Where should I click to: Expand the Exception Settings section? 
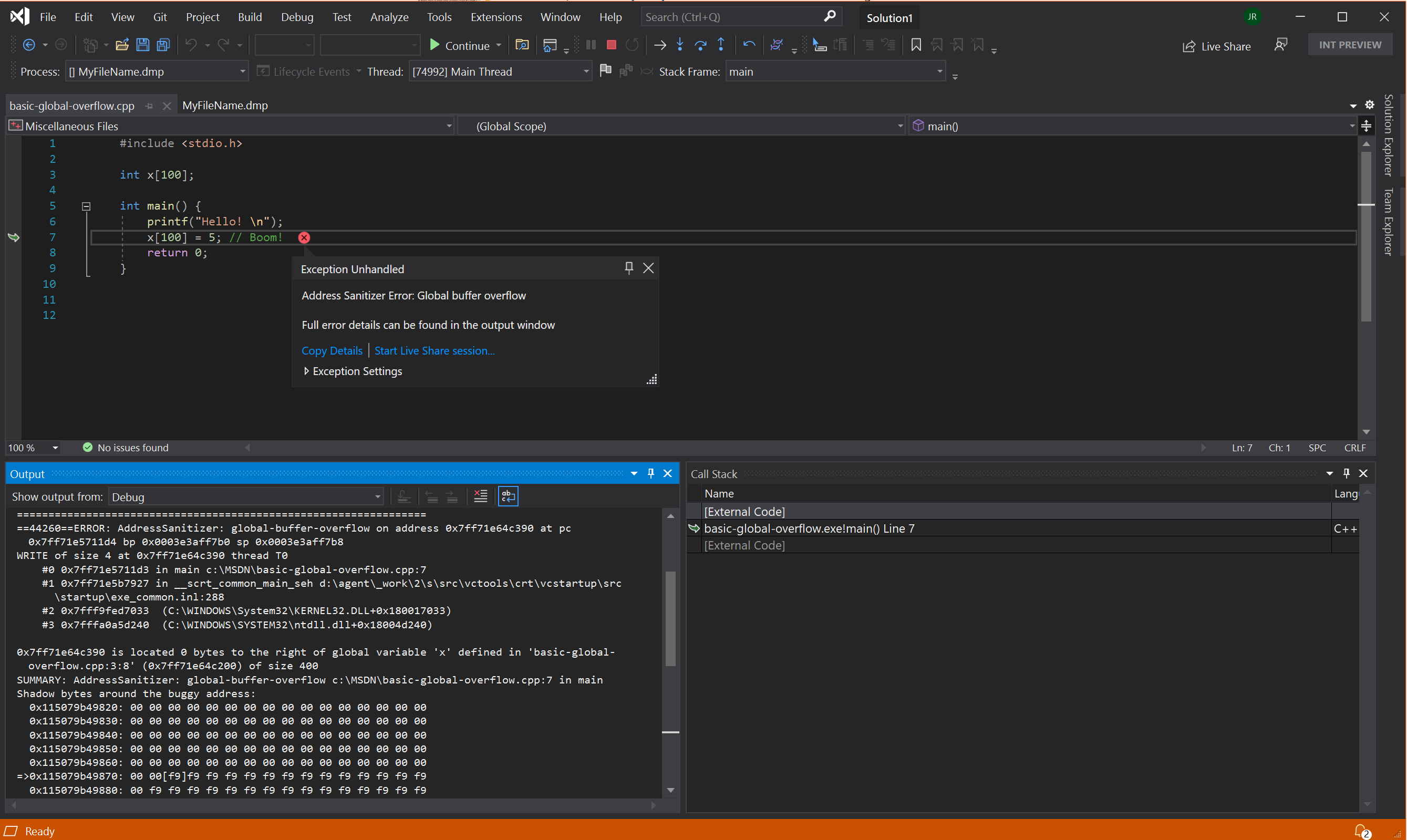[x=306, y=371]
